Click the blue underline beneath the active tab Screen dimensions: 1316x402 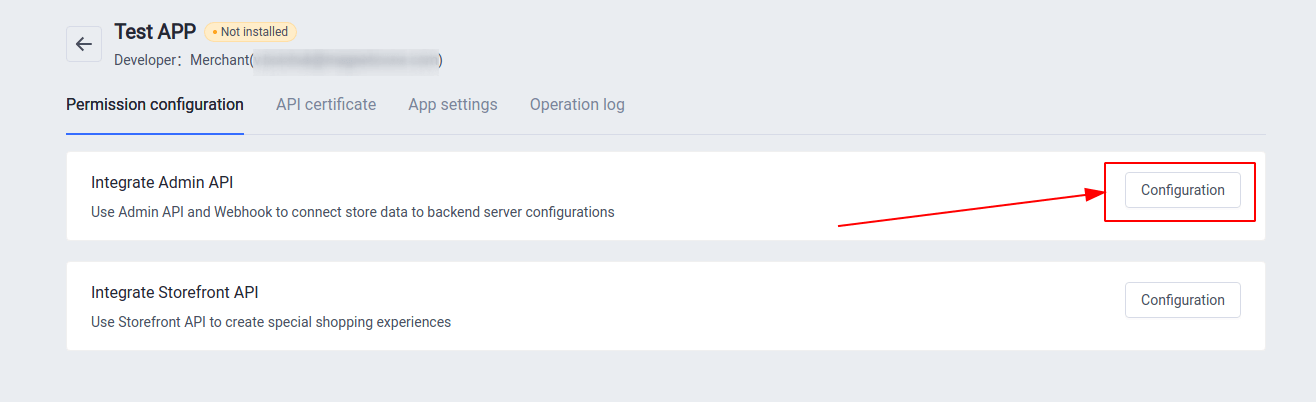coord(155,133)
